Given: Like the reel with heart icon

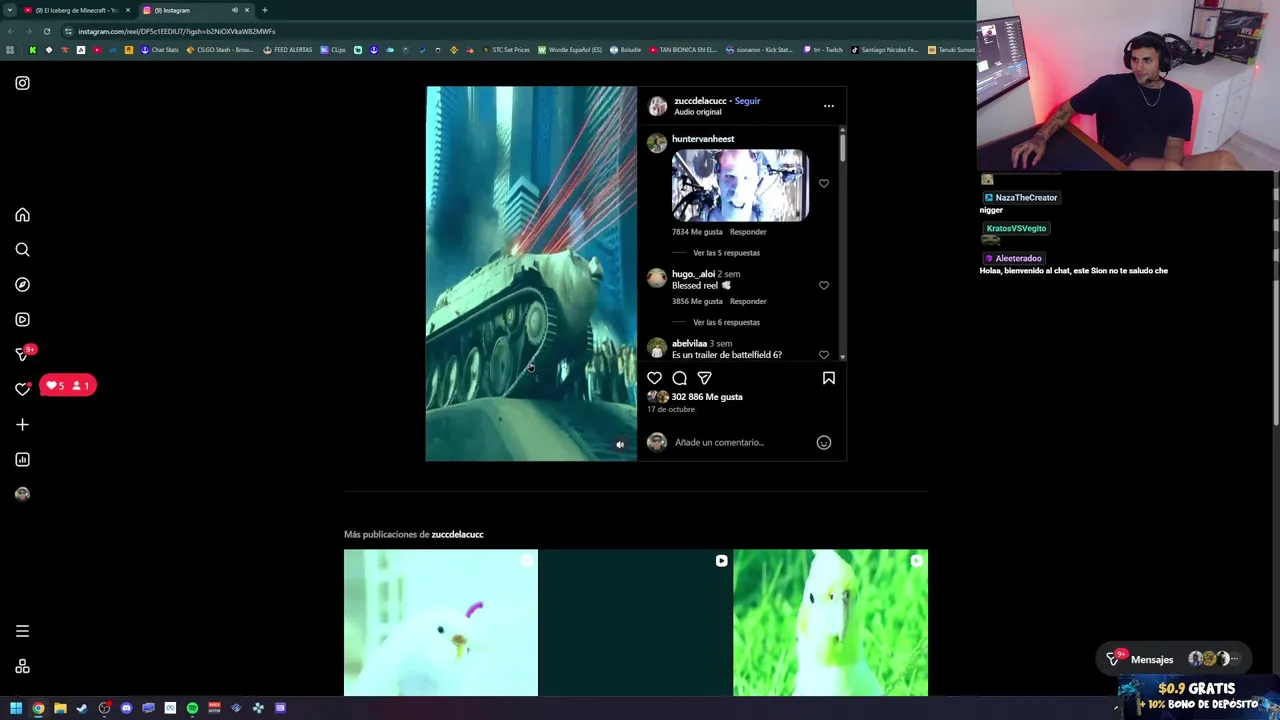Looking at the screenshot, I should (654, 378).
